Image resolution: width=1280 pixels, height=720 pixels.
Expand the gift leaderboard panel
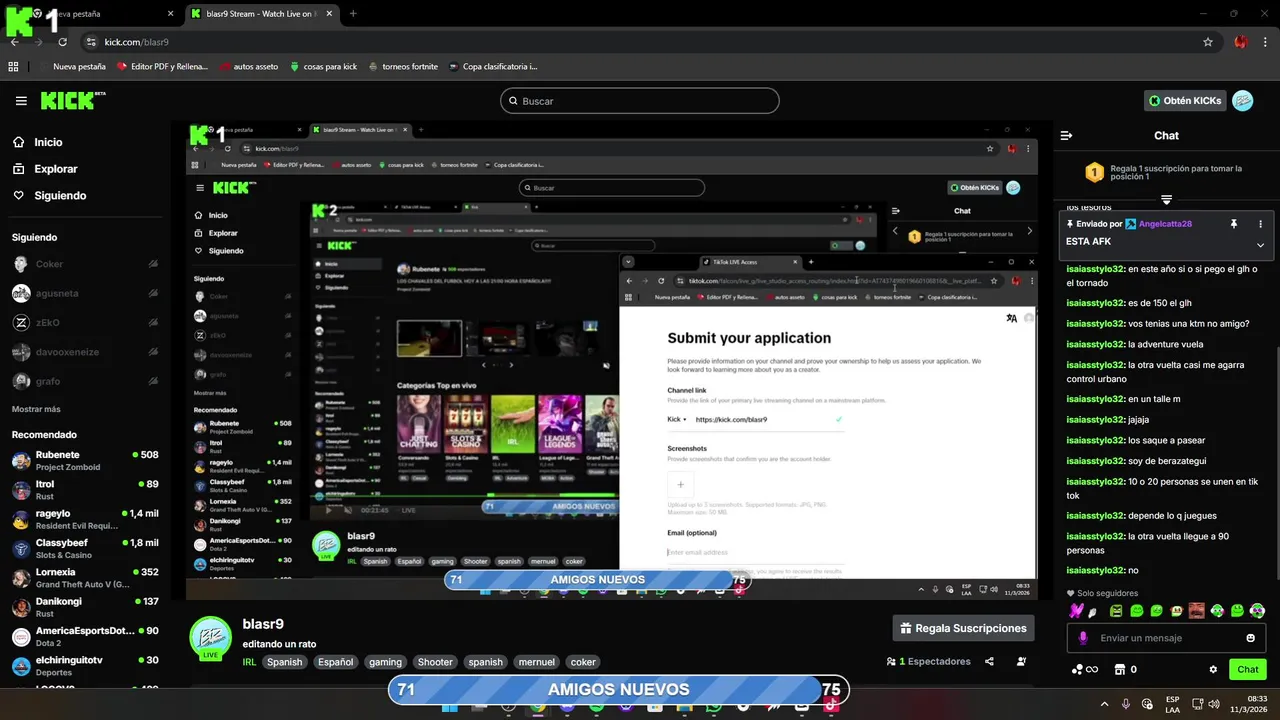coord(1166,200)
